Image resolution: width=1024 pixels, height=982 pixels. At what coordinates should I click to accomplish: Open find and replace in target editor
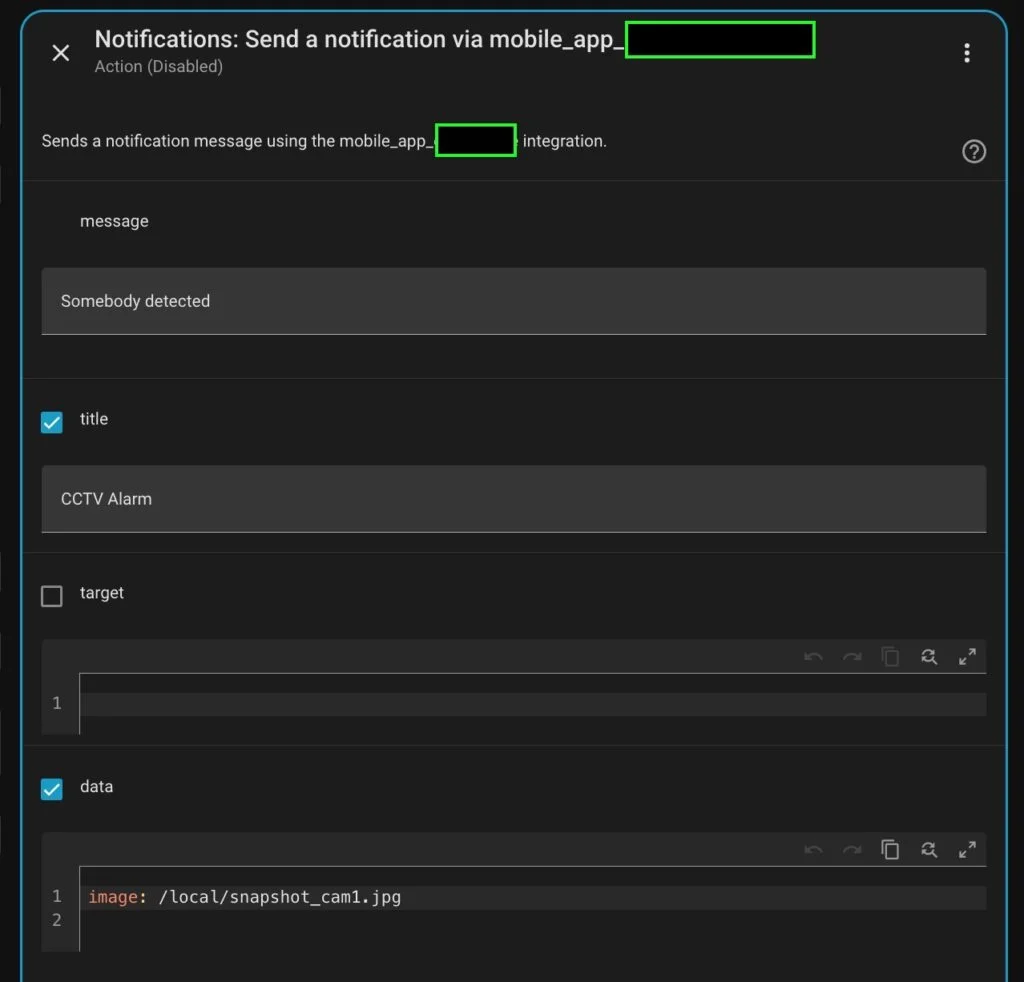pyautogui.click(x=929, y=657)
